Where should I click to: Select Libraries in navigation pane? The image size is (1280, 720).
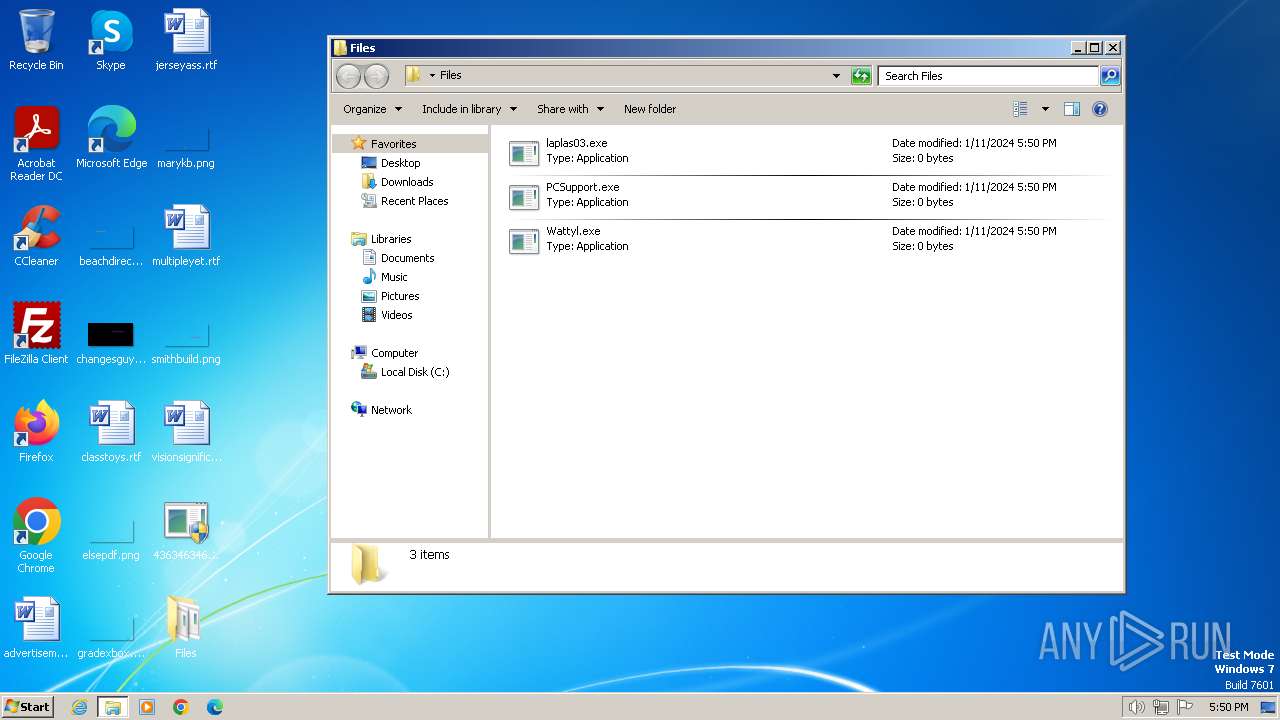(x=391, y=239)
